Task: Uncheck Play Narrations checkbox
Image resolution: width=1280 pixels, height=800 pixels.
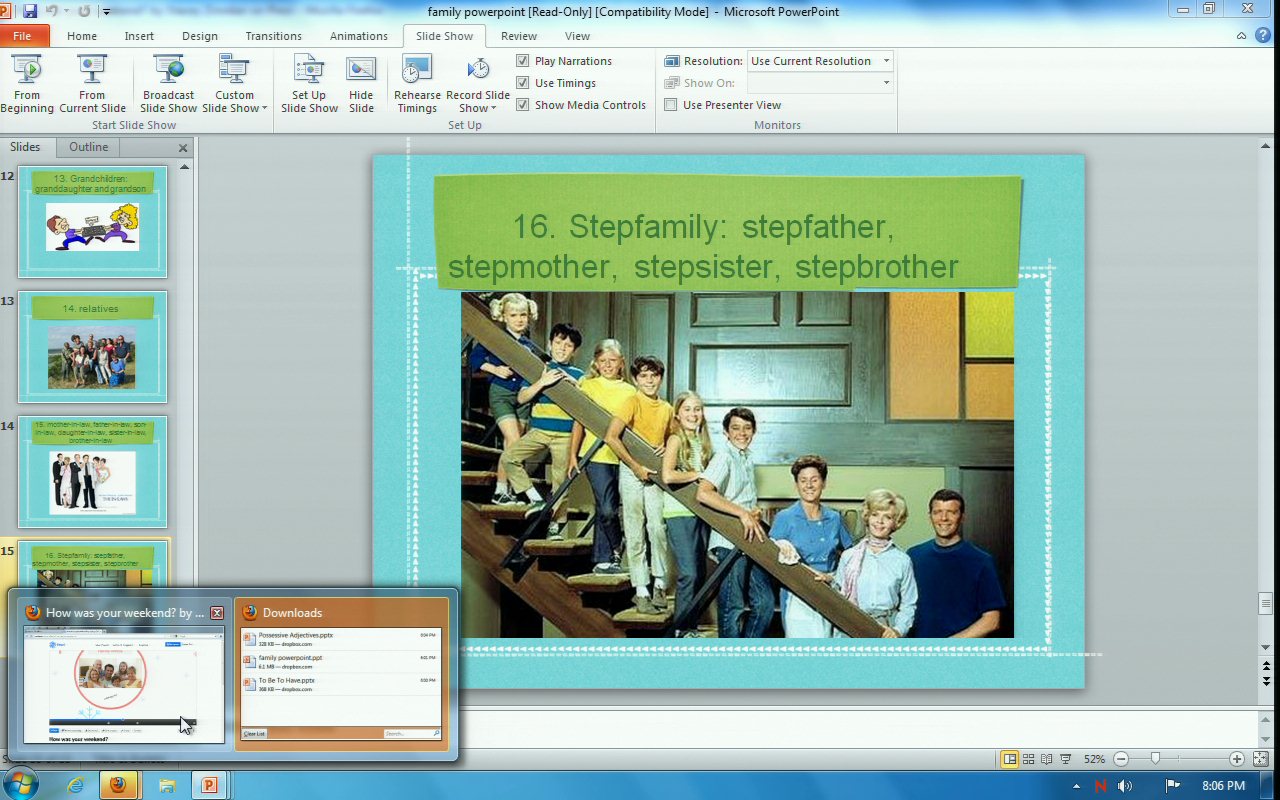Action: click(x=523, y=61)
